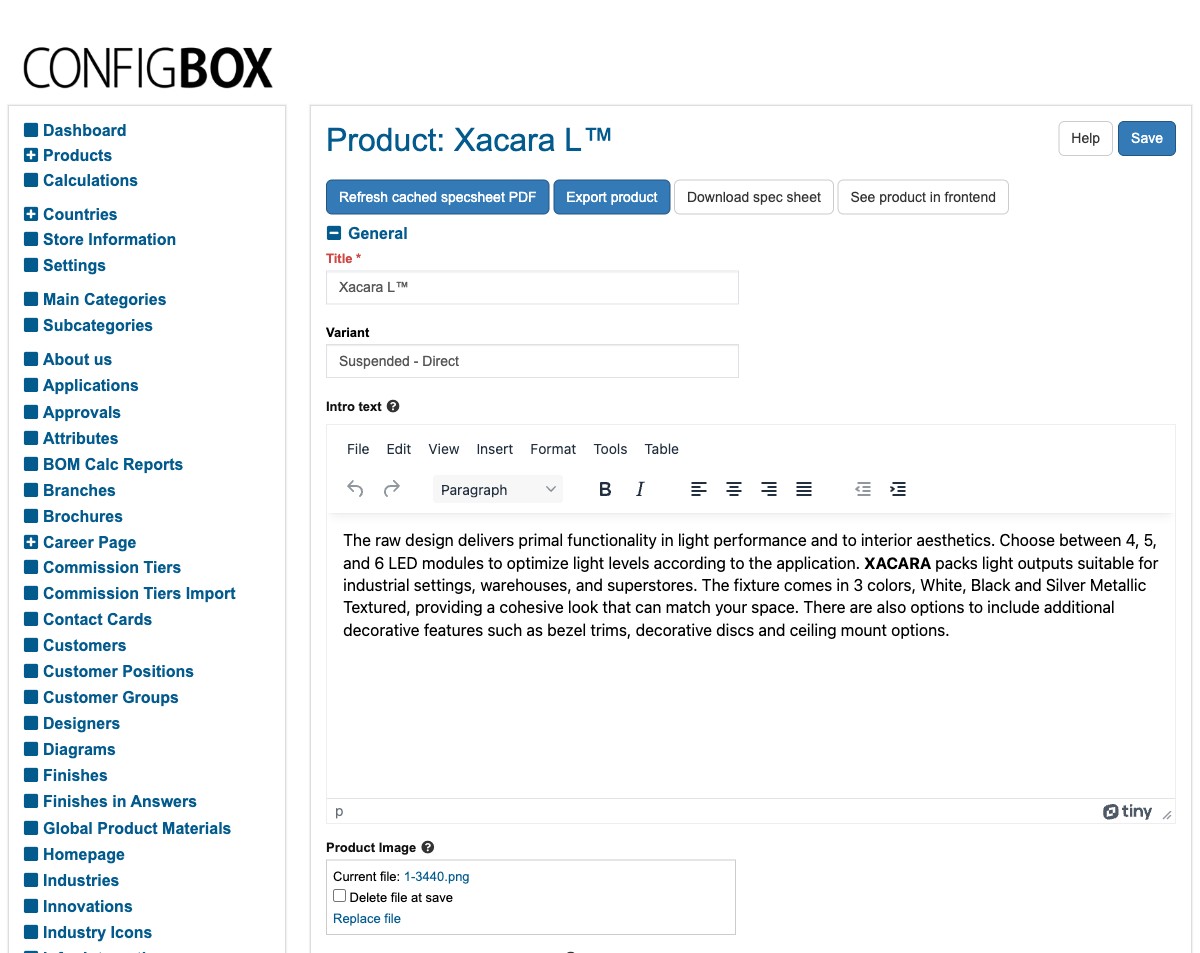See product in frontend
The height and width of the screenshot is (953, 1200).
tap(923, 197)
